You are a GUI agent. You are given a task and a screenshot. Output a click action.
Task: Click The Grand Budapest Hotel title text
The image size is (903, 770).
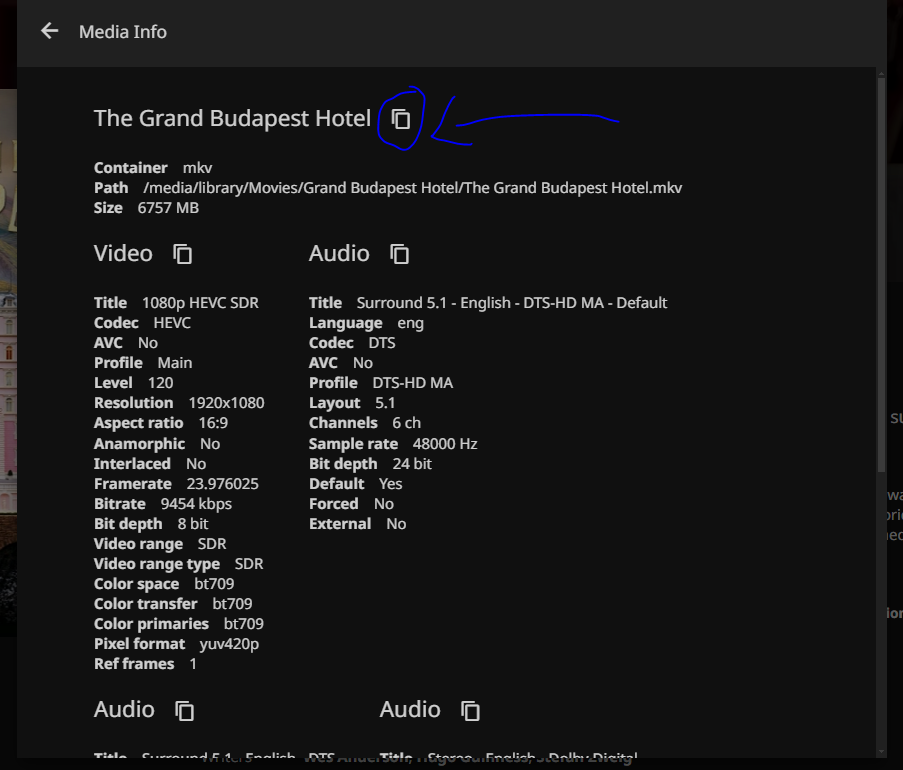(232, 118)
